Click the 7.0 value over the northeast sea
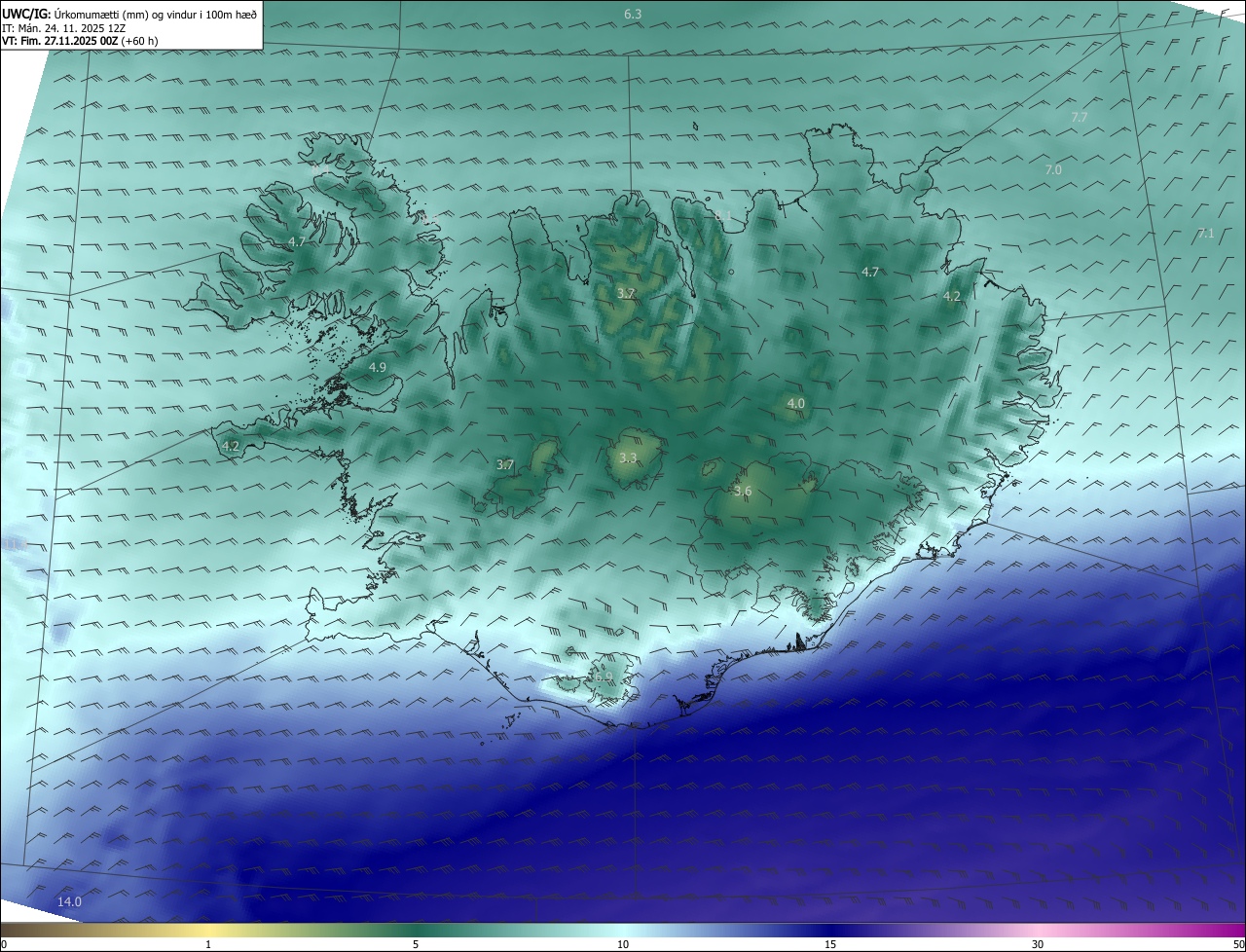 1053,169
